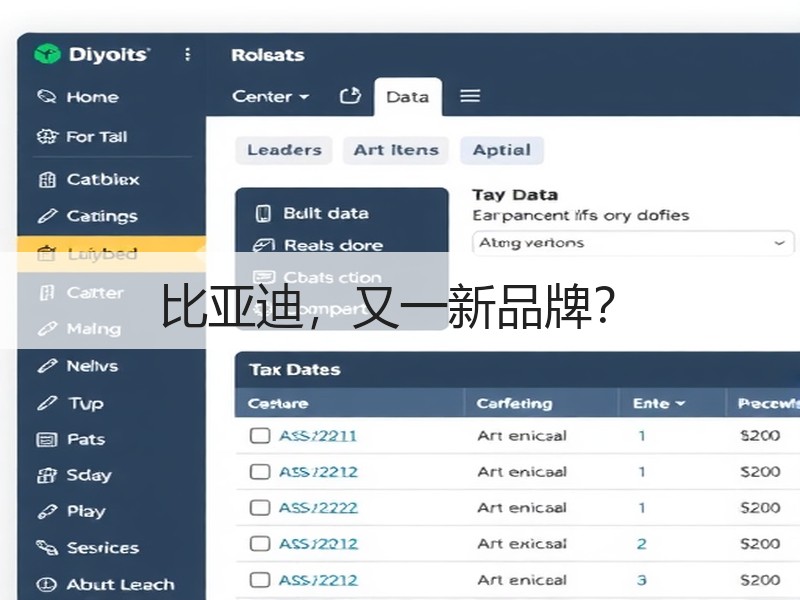Screen dimensions: 800x600
Task: Click Art enicaal cell in ASS/2222 row
Action: [522, 508]
